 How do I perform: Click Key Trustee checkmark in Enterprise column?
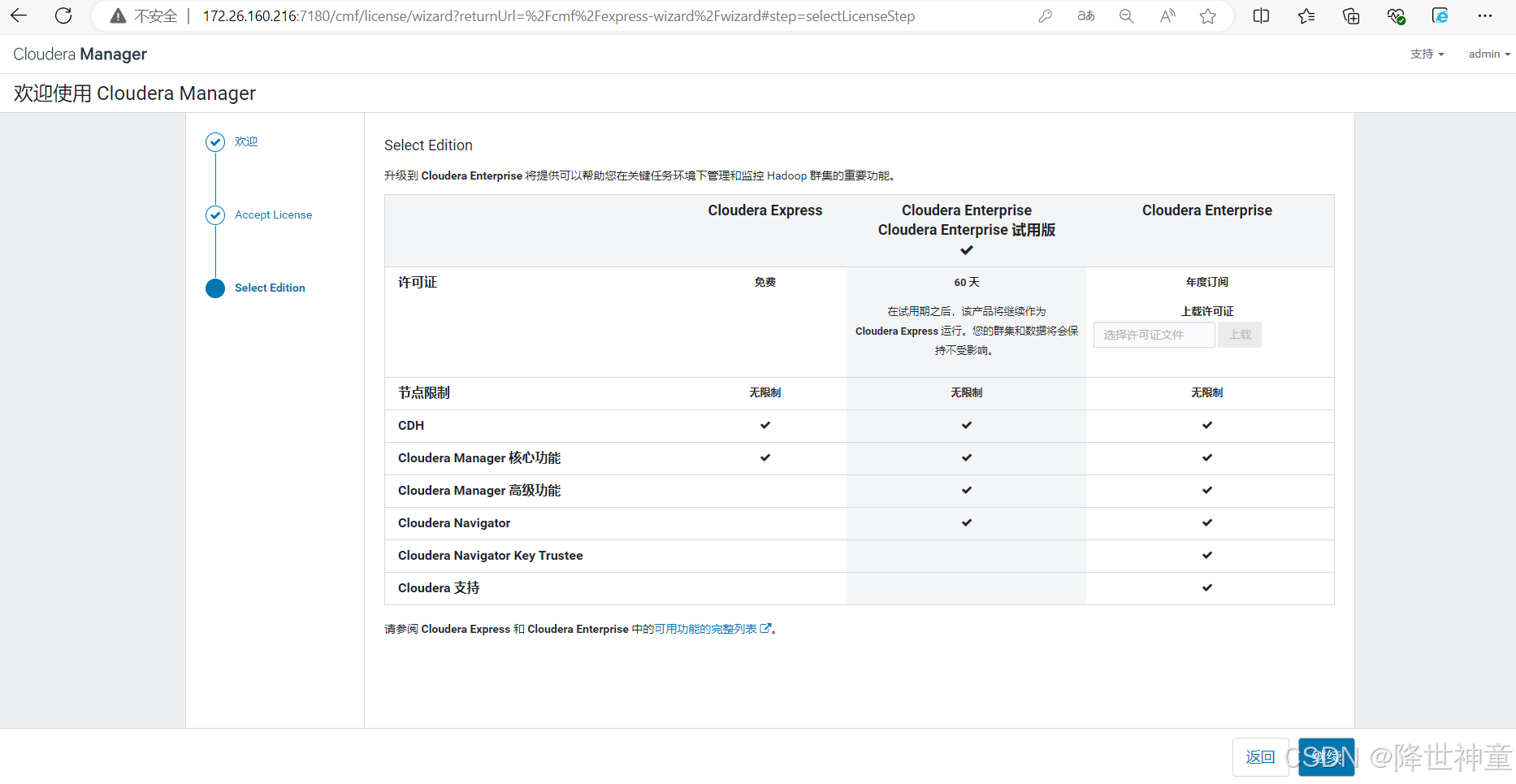click(x=1207, y=555)
